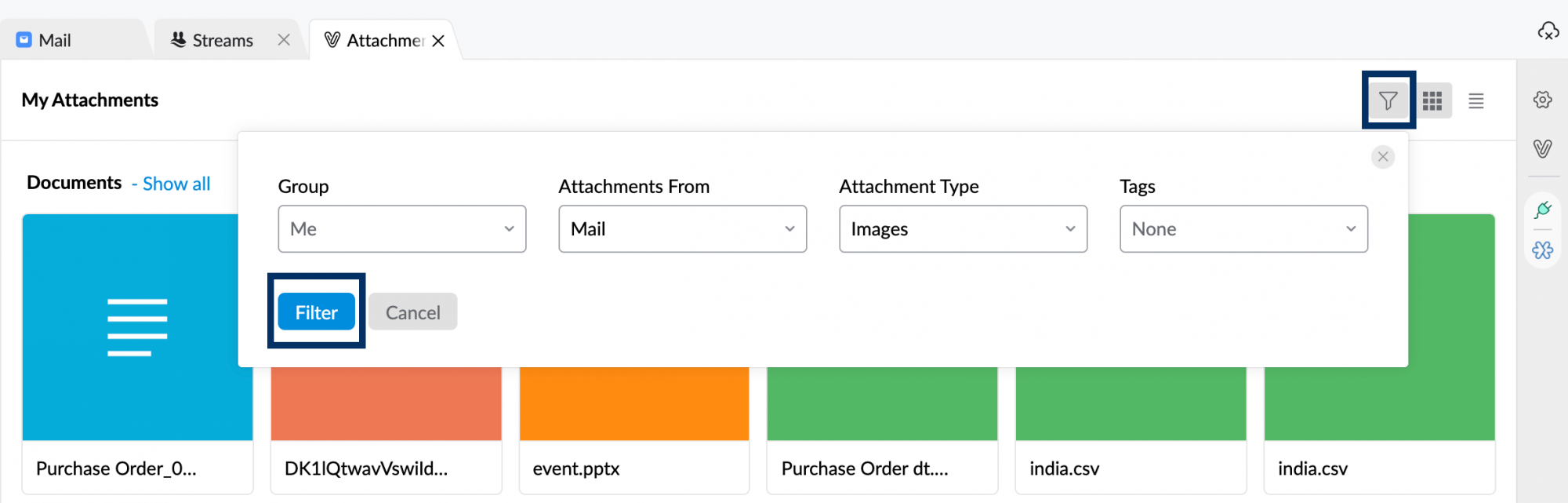Viewport: 1568px width, 503px height.
Task: Click the green plug extension icon
Action: (1543, 210)
